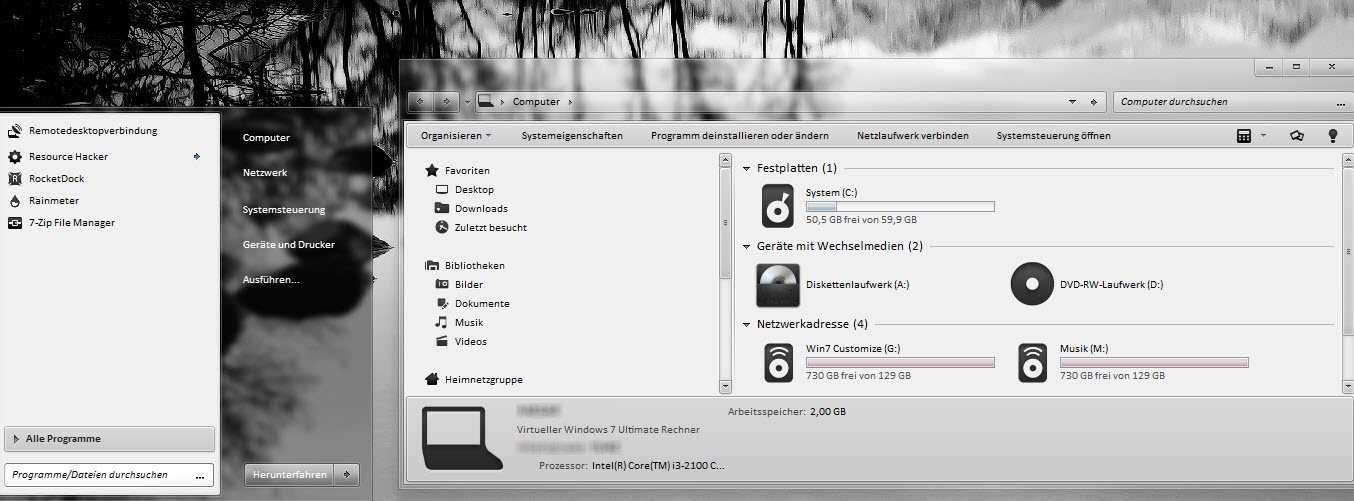Choose Ausführen... in start menu
1354x501 pixels.
pos(271,279)
